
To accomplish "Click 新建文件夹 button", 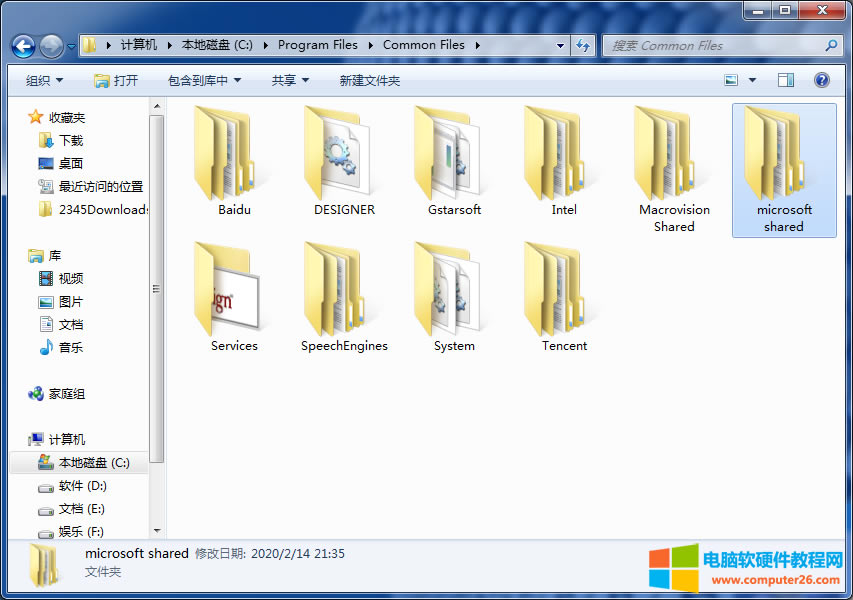I will pos(369,81).
